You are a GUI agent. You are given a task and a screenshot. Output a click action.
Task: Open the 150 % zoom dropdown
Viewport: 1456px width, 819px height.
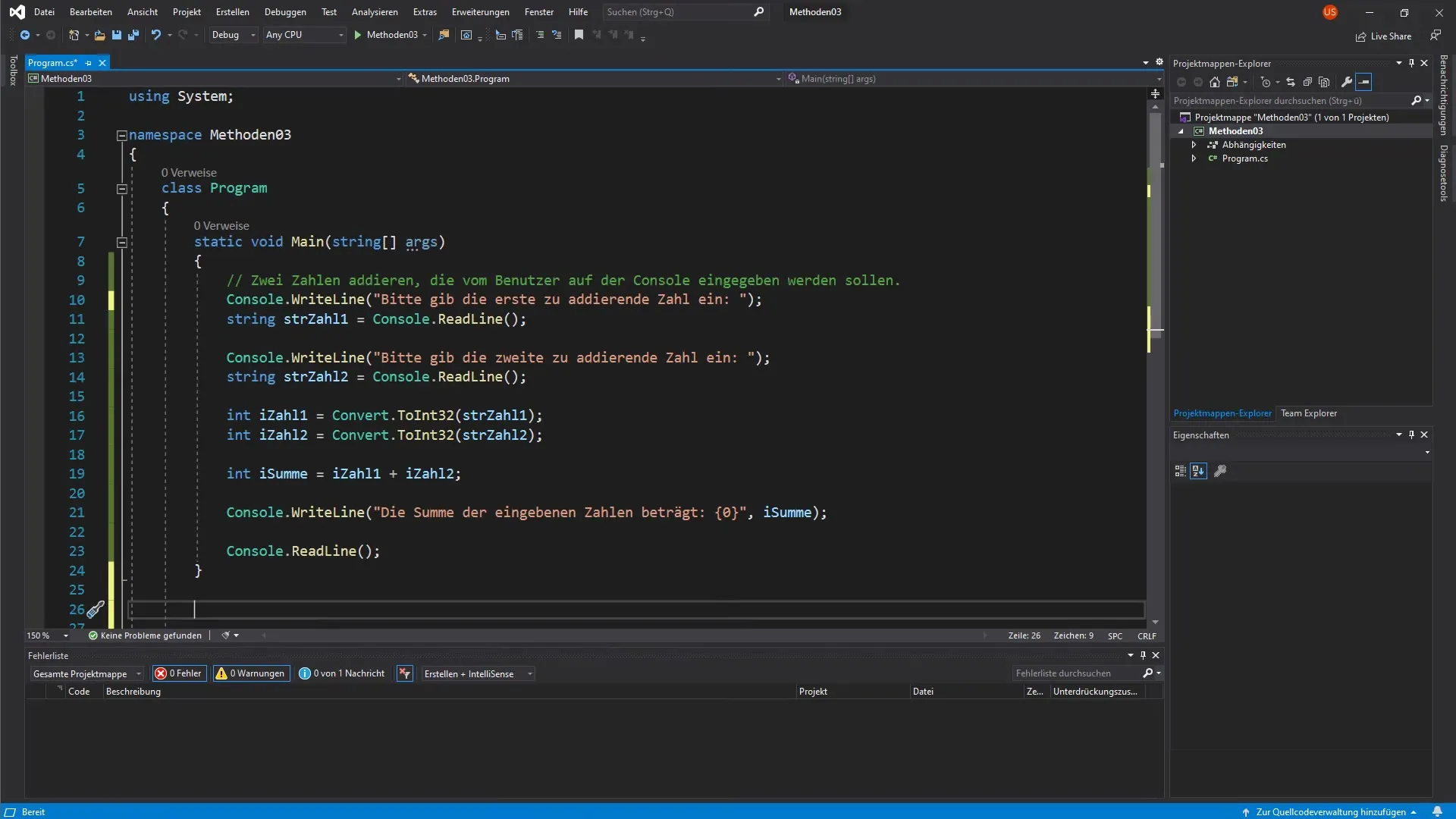pos(48,635)
